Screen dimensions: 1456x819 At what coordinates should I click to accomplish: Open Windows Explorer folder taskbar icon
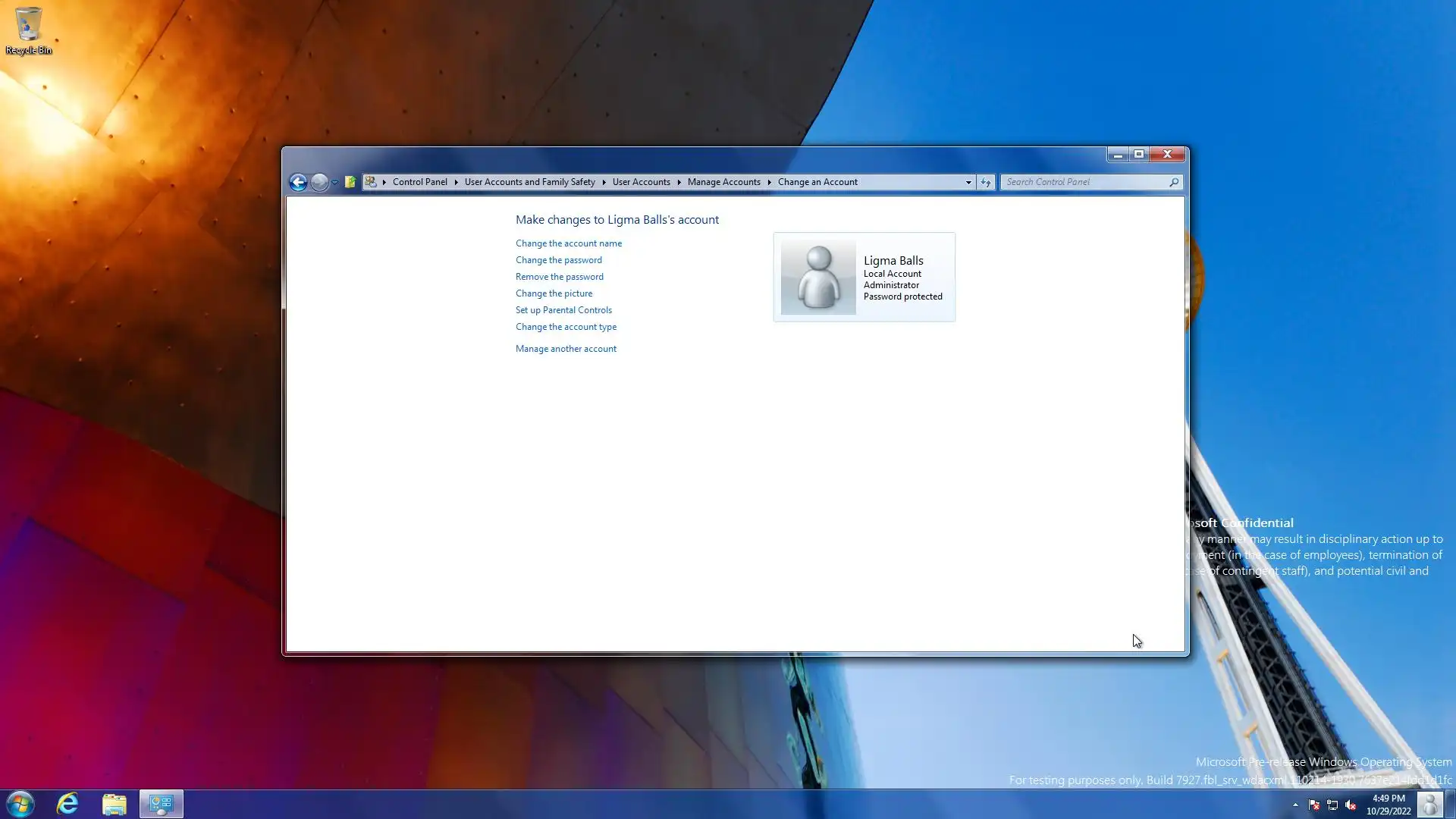[114, 804]
